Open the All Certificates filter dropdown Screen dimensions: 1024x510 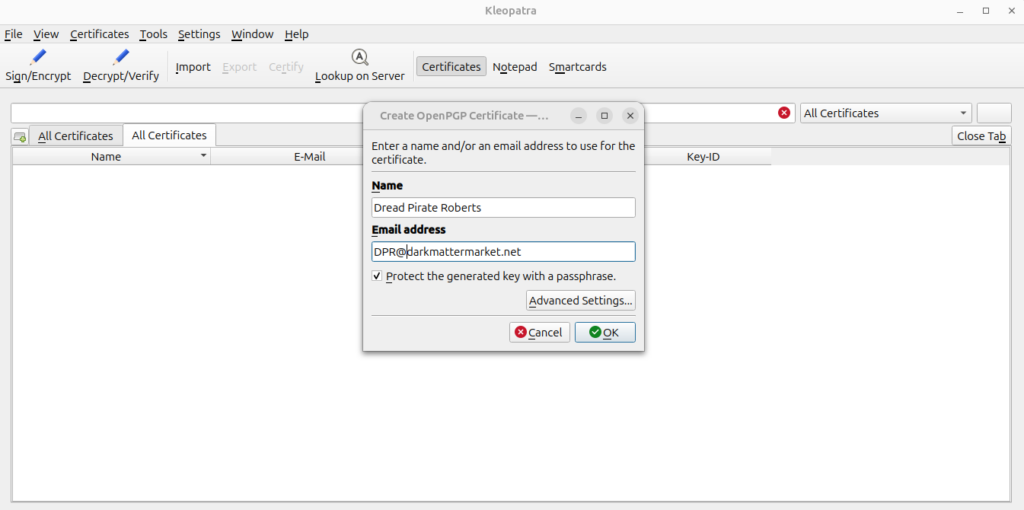point(886,113)
